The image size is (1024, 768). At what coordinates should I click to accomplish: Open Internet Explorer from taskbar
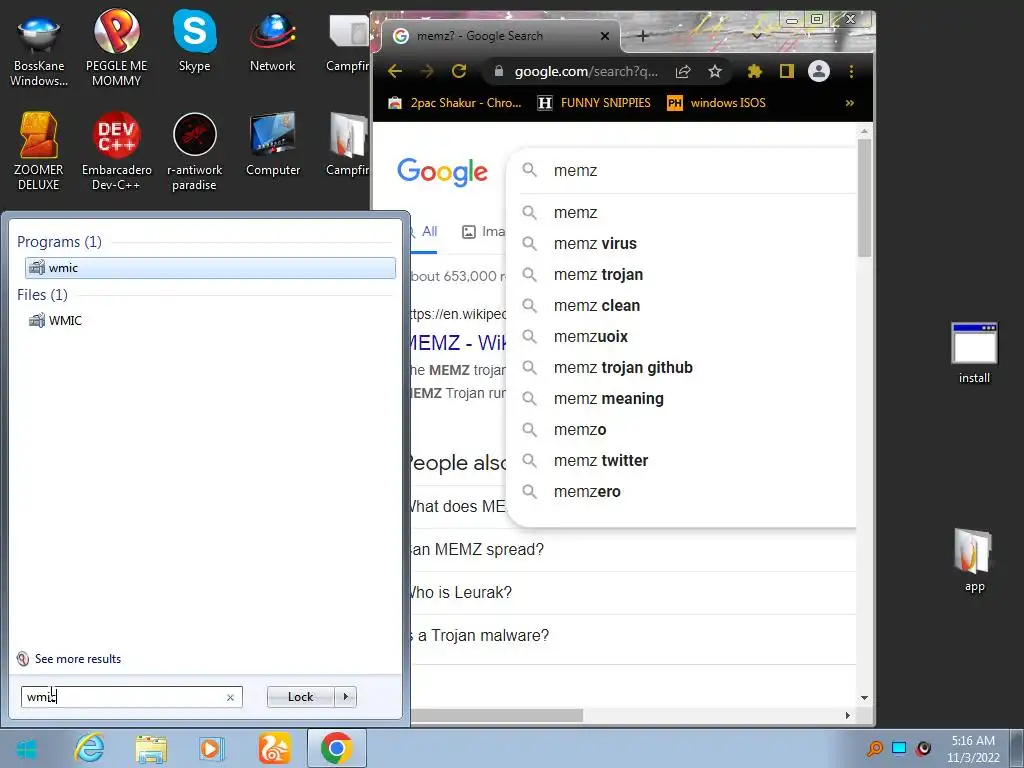[x=89, y=748]
